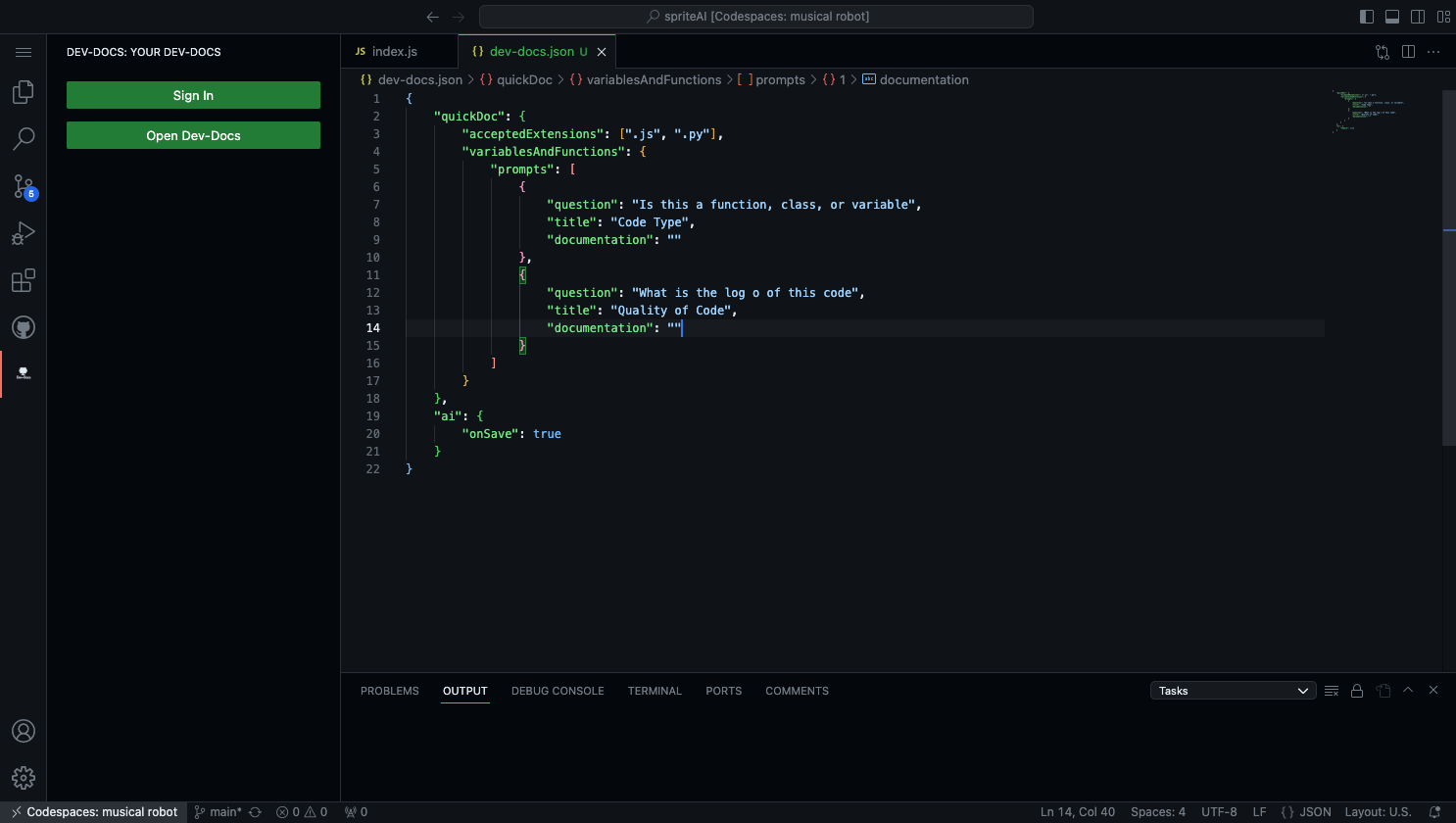Open the Accounts icon

24,731
